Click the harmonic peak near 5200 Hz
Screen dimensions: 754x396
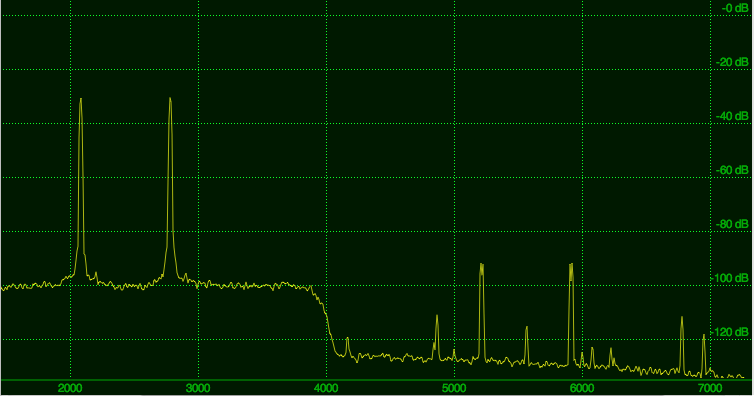pos(481,311)
